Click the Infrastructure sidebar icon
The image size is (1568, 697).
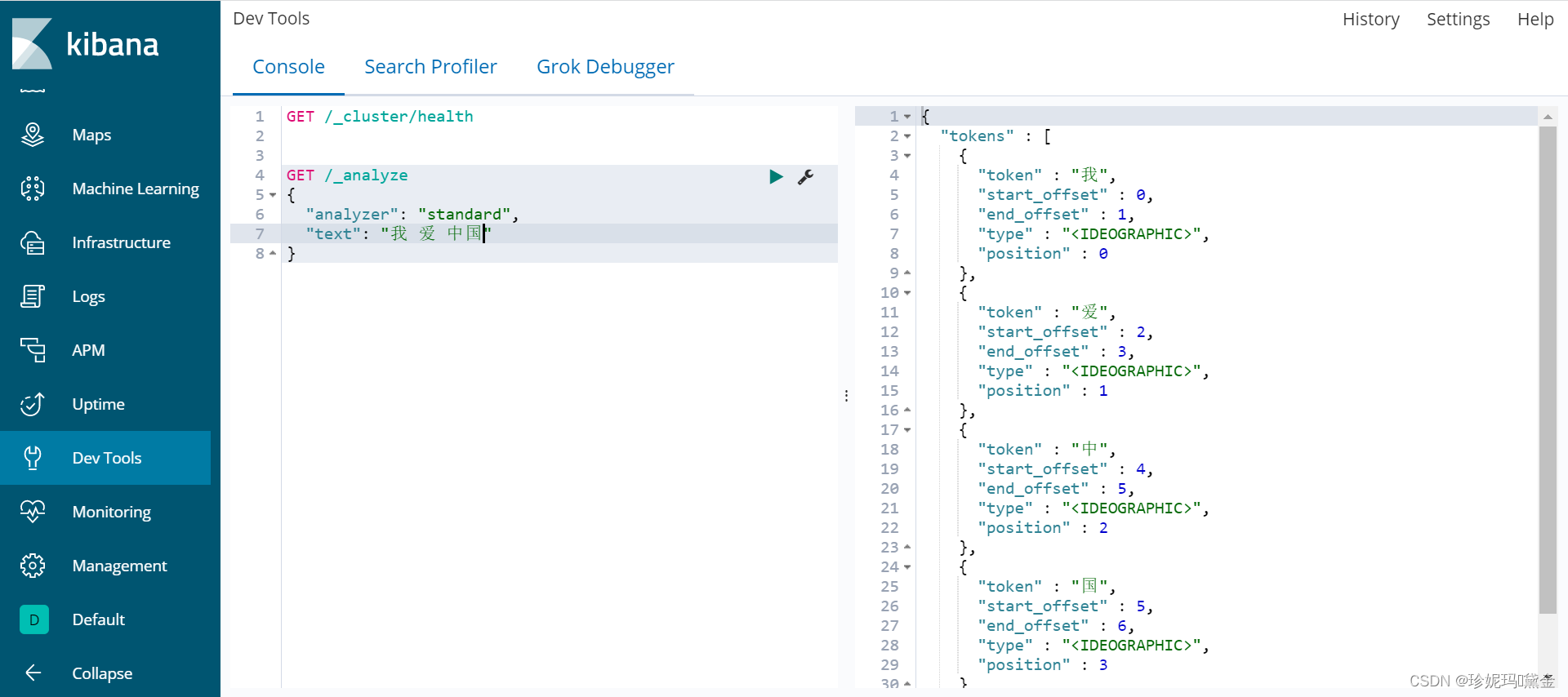tap(33, 242)
